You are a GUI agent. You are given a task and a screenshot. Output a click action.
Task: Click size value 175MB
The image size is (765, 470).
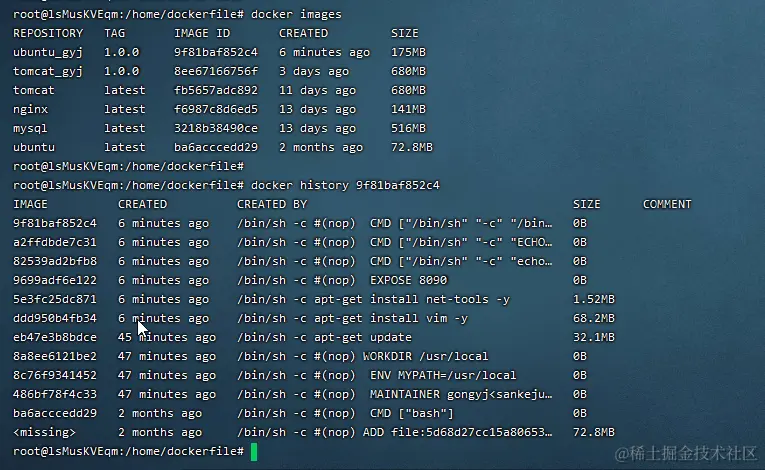[x=408, y=52]
